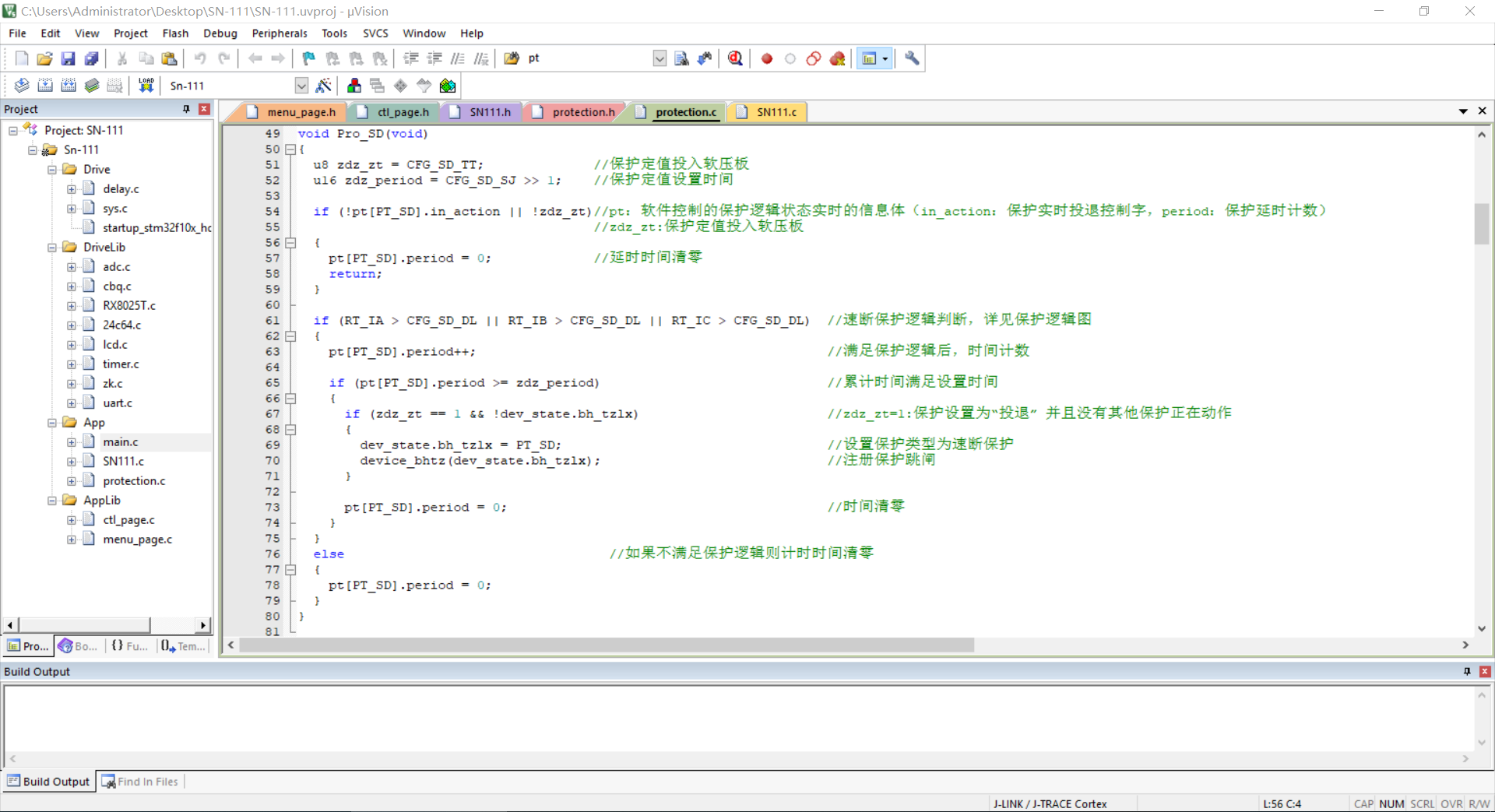
Task: Open the File menu
Action: (17, 33)
